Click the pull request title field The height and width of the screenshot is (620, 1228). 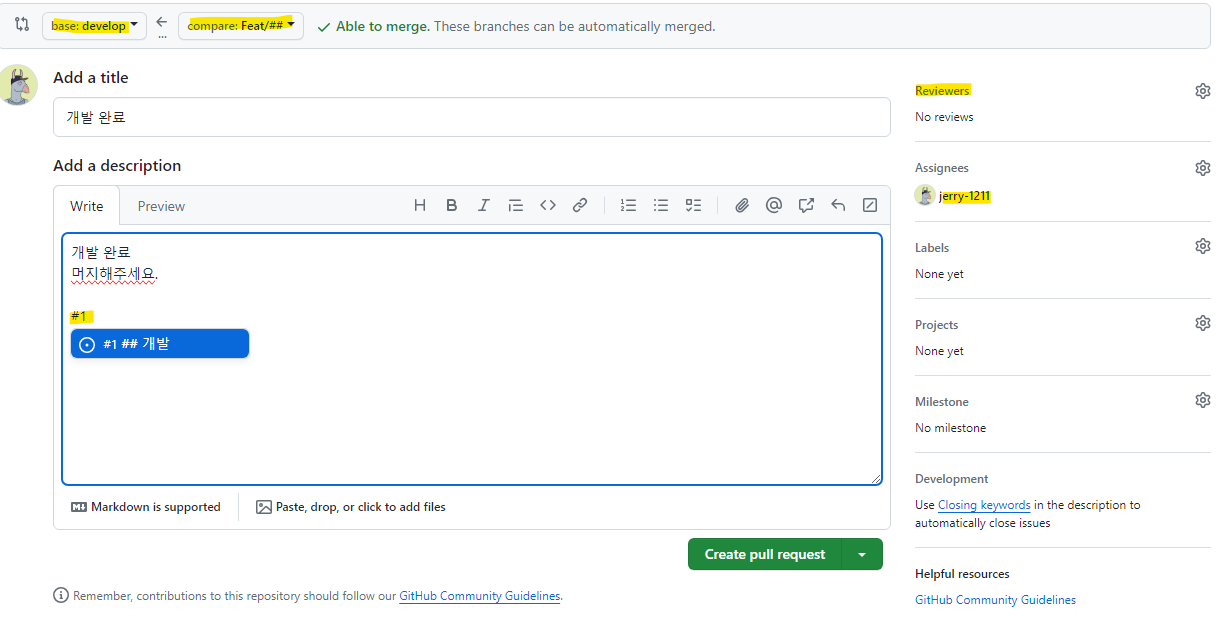(x=472, y=117)
